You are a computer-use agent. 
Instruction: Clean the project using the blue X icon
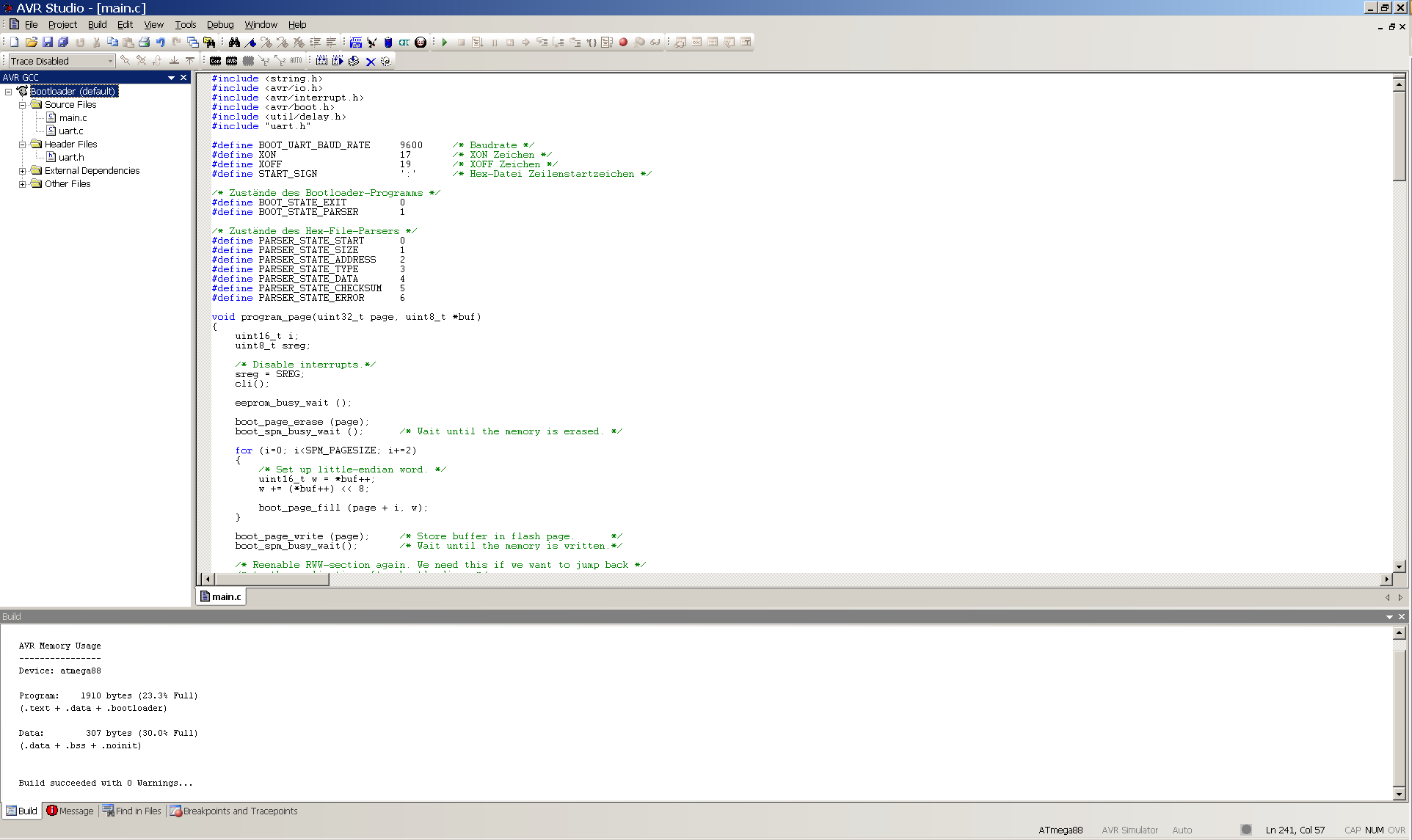pos(371,61)
